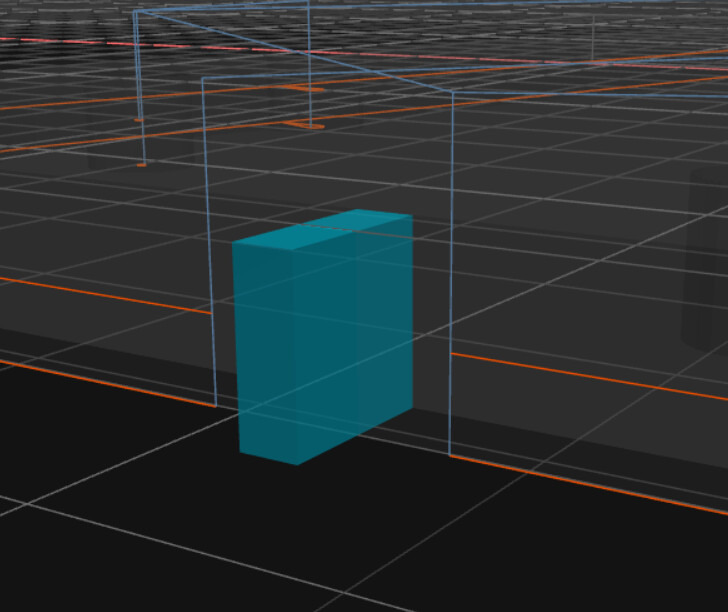Click the small orange marker under the distant wireframe
This screenshot has width=728, height=612.
pyautogui.click(x=141, y=164)
